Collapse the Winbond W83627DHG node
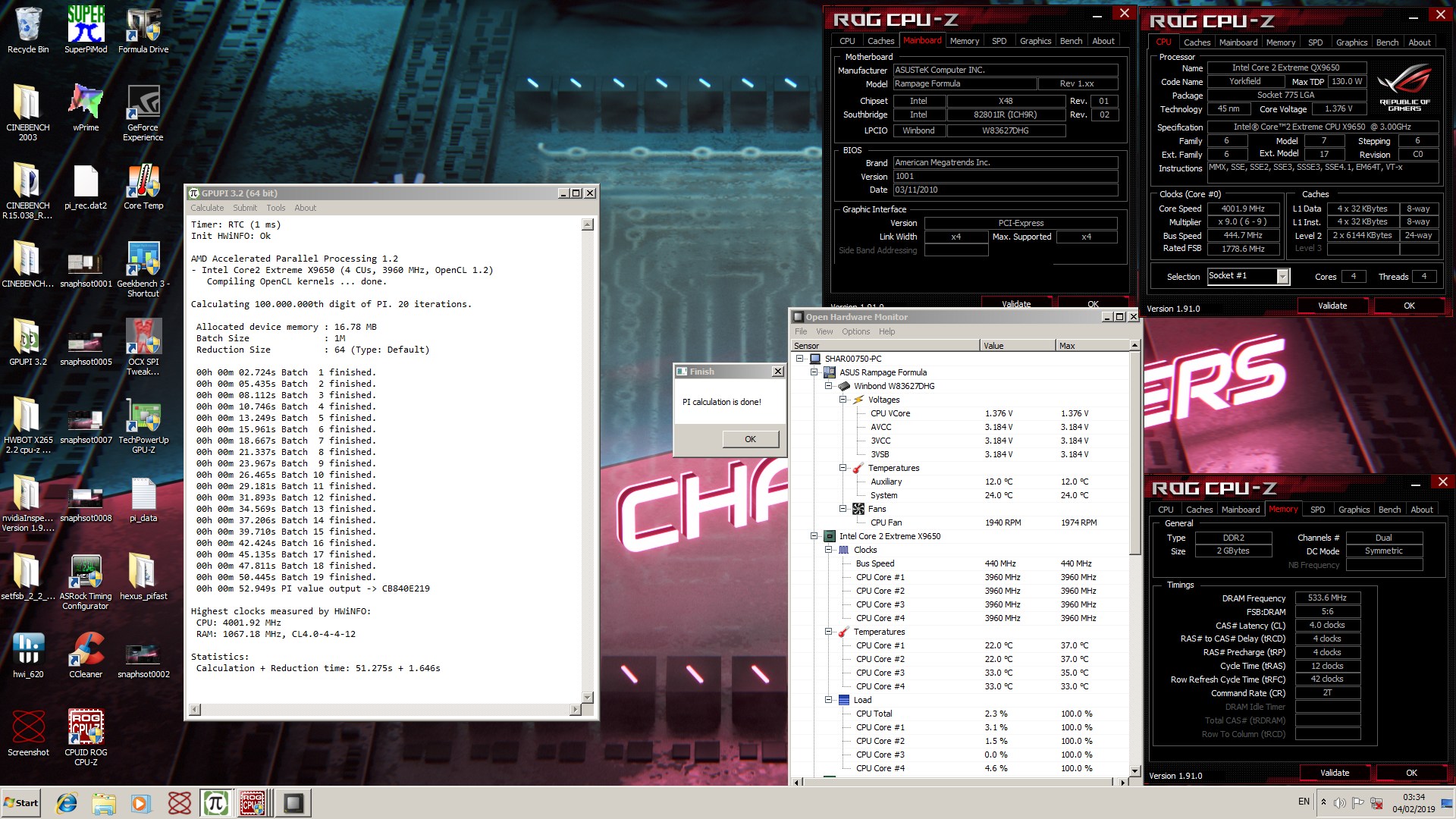 click(828, 386)
